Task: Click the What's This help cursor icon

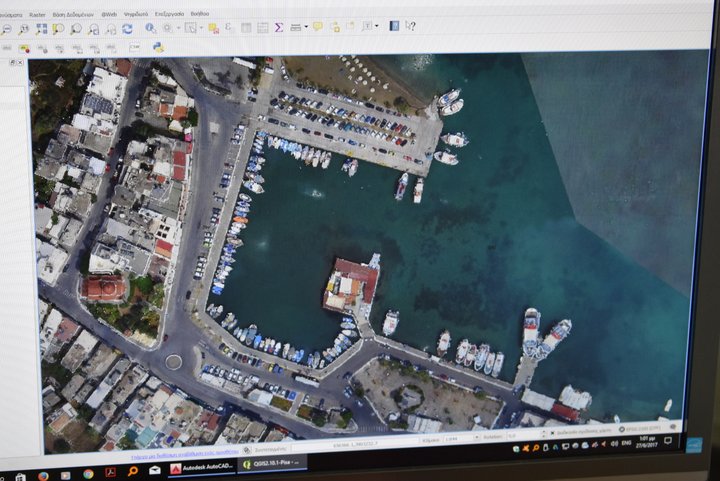Action: click(410, 26)
